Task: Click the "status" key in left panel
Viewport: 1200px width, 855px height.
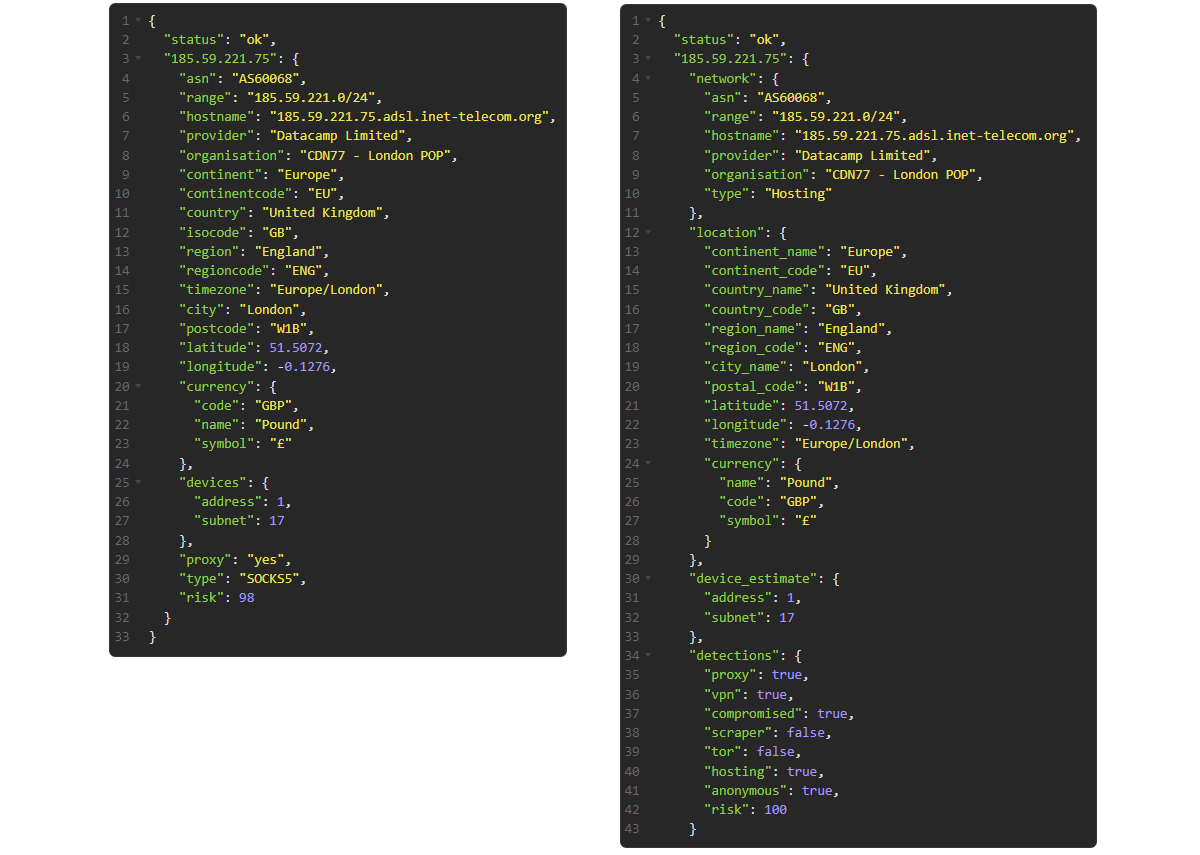Action: [194, 40]
